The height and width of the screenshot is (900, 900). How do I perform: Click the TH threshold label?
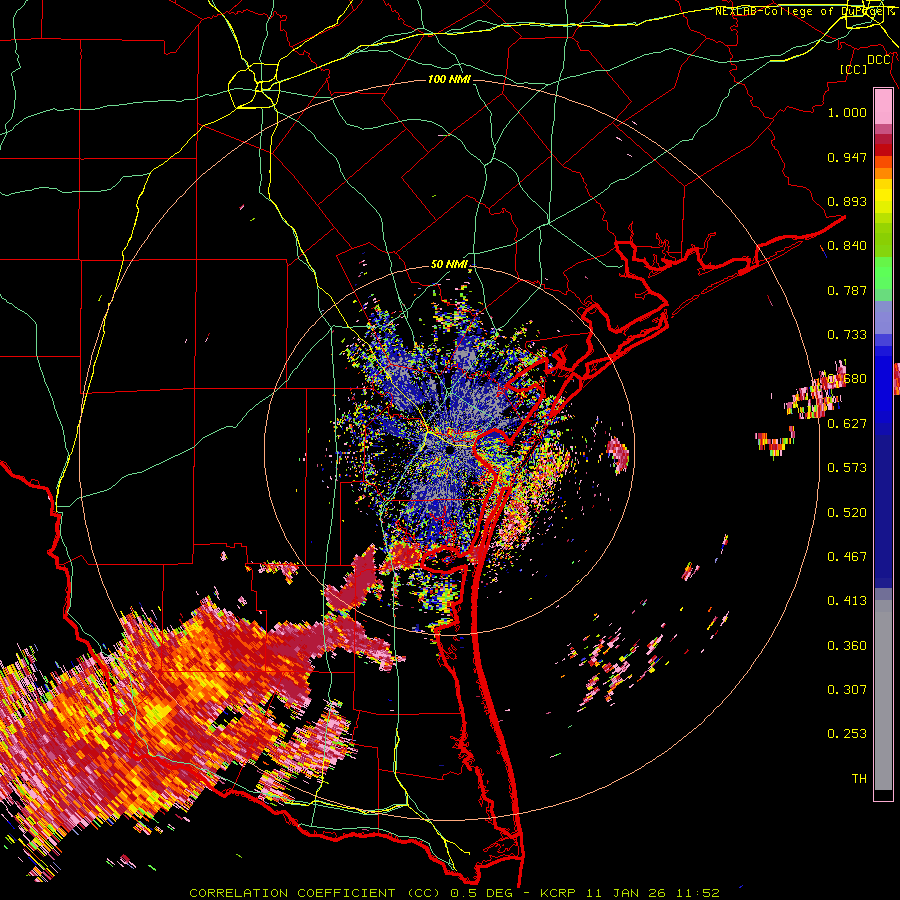[x=859, y=779]
